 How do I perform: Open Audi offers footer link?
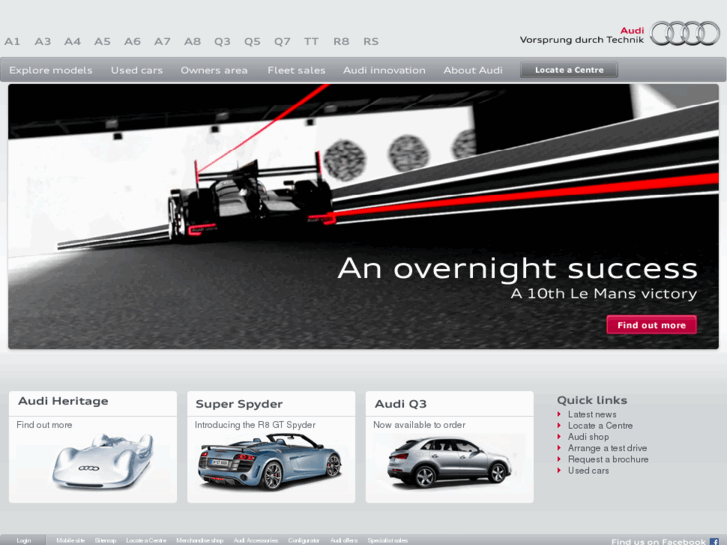pos(344,540)
